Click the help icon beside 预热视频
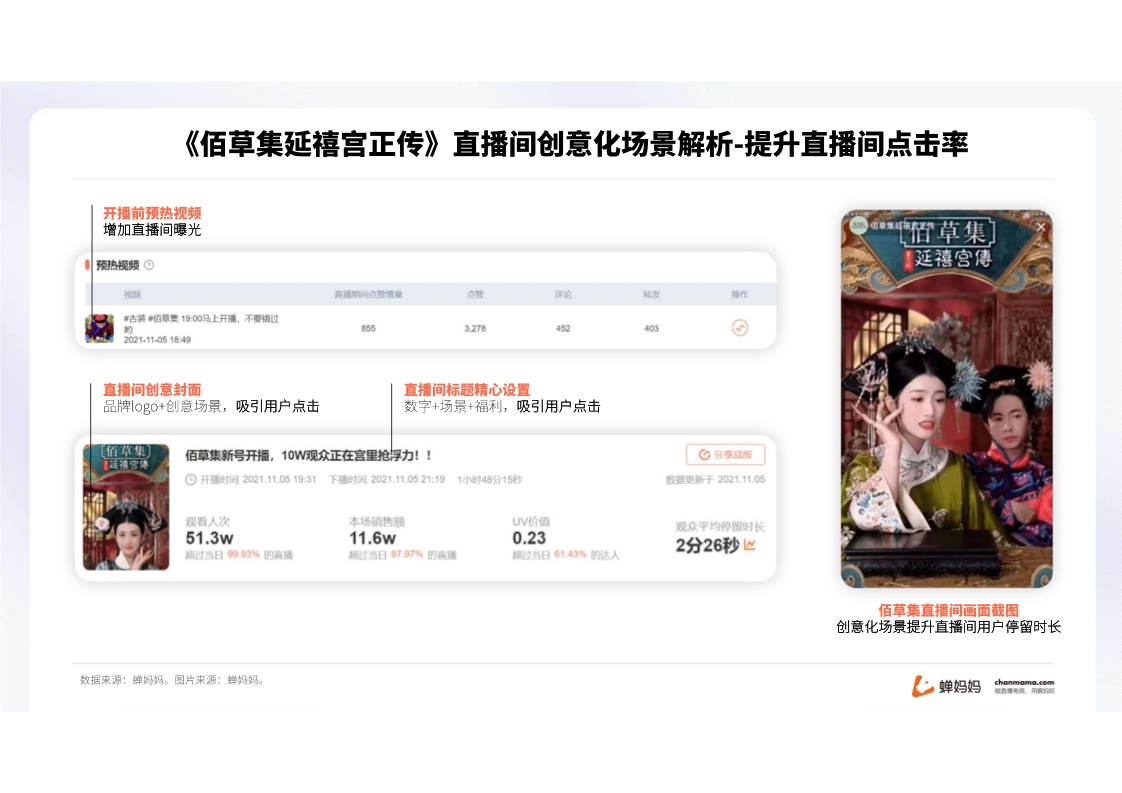Screen dimensions: 1122x793 pos(149,265)
